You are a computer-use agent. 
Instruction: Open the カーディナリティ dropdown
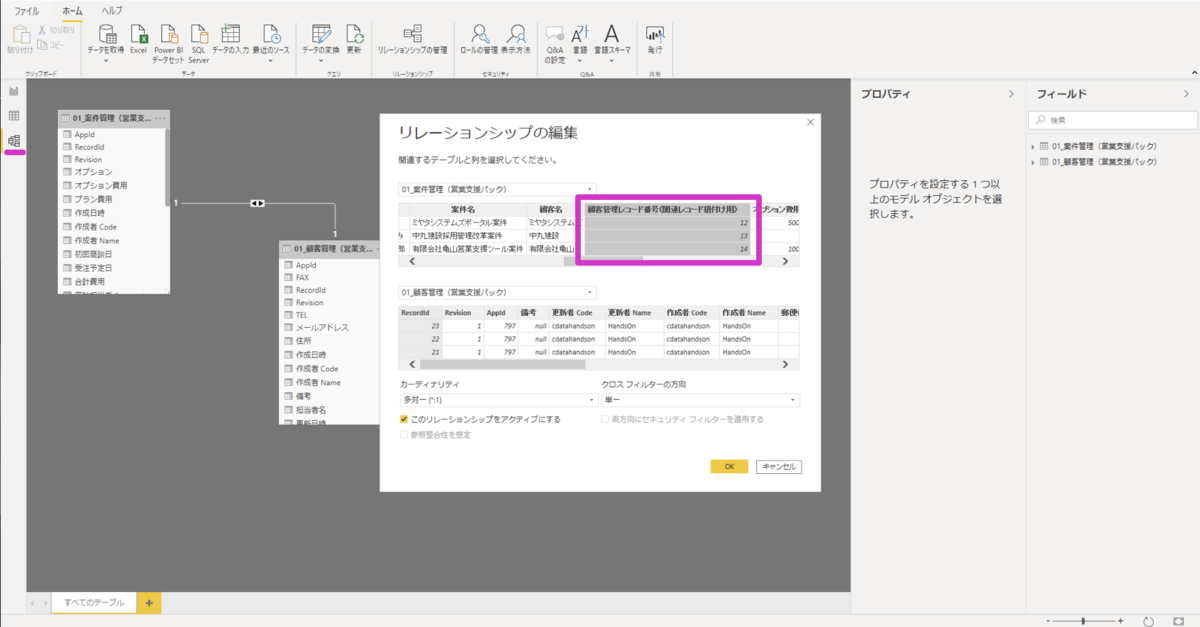click(x=497, y=400)
